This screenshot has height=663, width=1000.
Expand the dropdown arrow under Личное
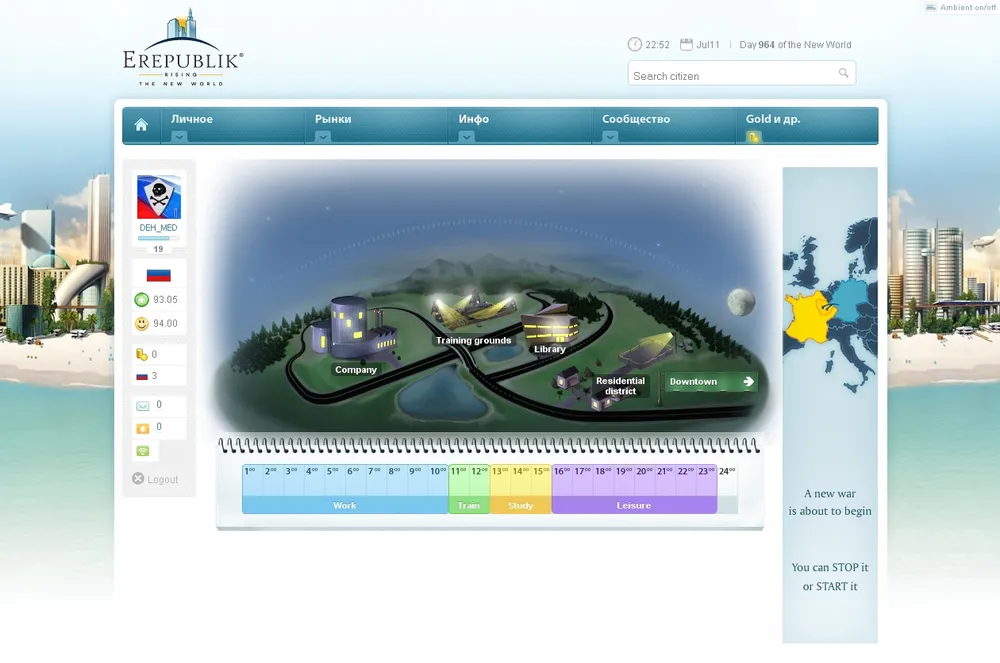[x=179, y=136]
